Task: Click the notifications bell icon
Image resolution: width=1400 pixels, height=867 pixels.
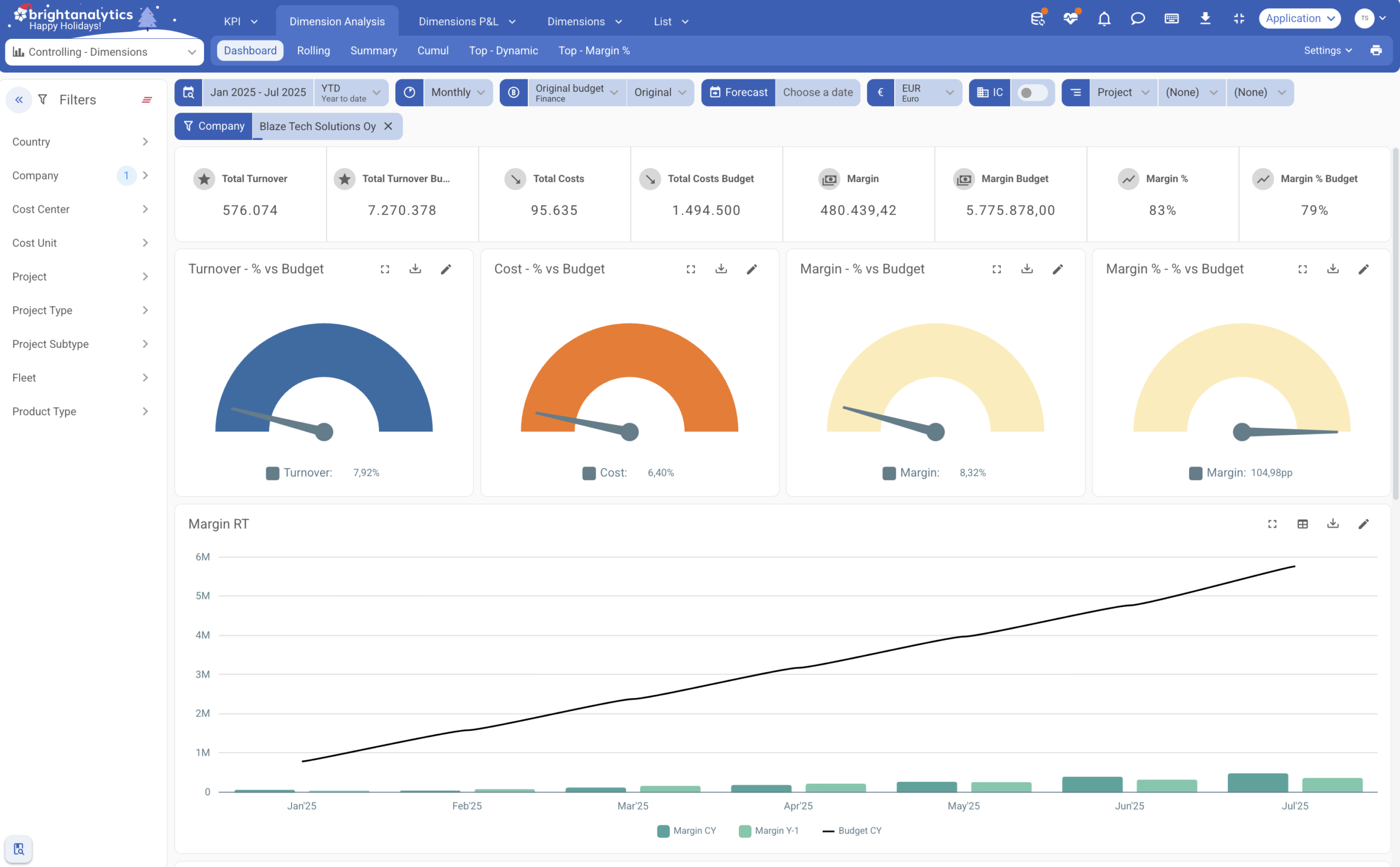Action: (1104, 19)
